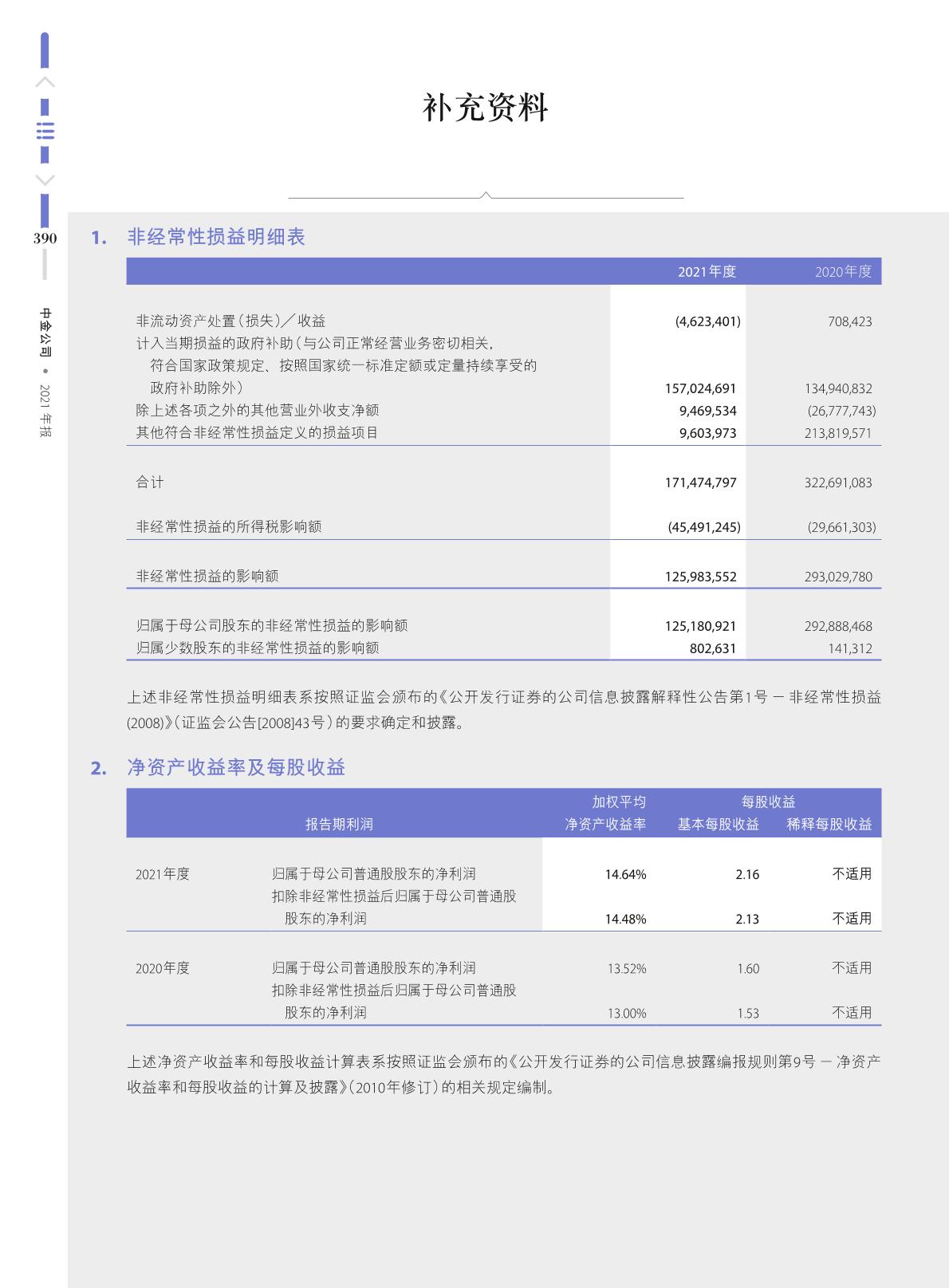Image resolution: width=949 pixels, height=1288 pixels.
Task: Select section heading 净资产收益率及每股收益
Action: (x=236, y=767)
